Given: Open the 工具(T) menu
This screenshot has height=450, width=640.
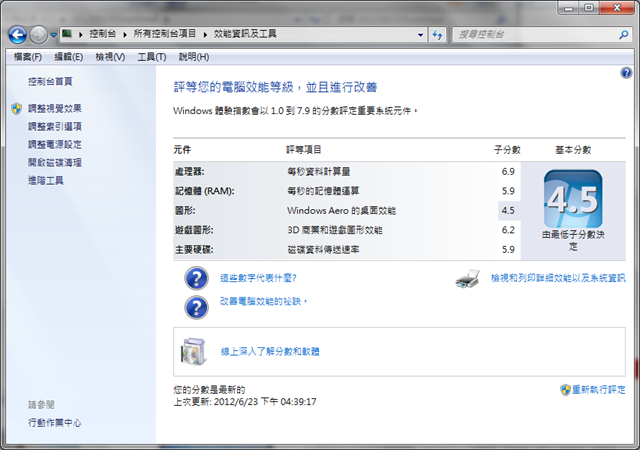Looking at the screenshot, I should [x=152, y=57].
